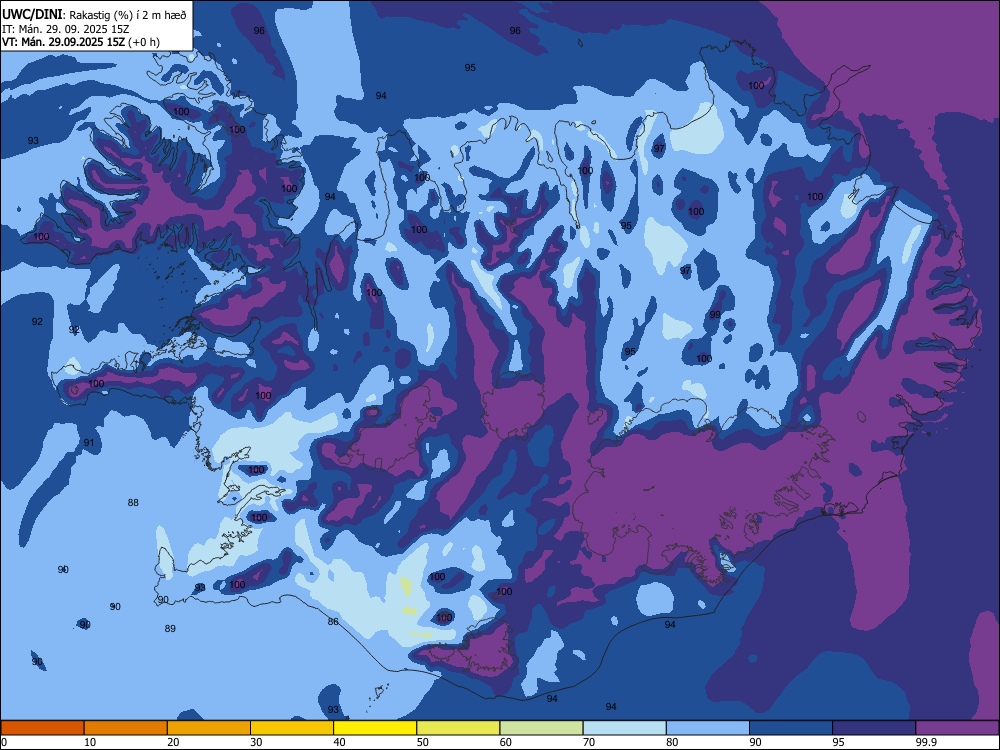Viewport: 1000px width, 750px height.
Task: Click the legend scale label '70'
Action: pyautogui.click(x=589, y=742)
